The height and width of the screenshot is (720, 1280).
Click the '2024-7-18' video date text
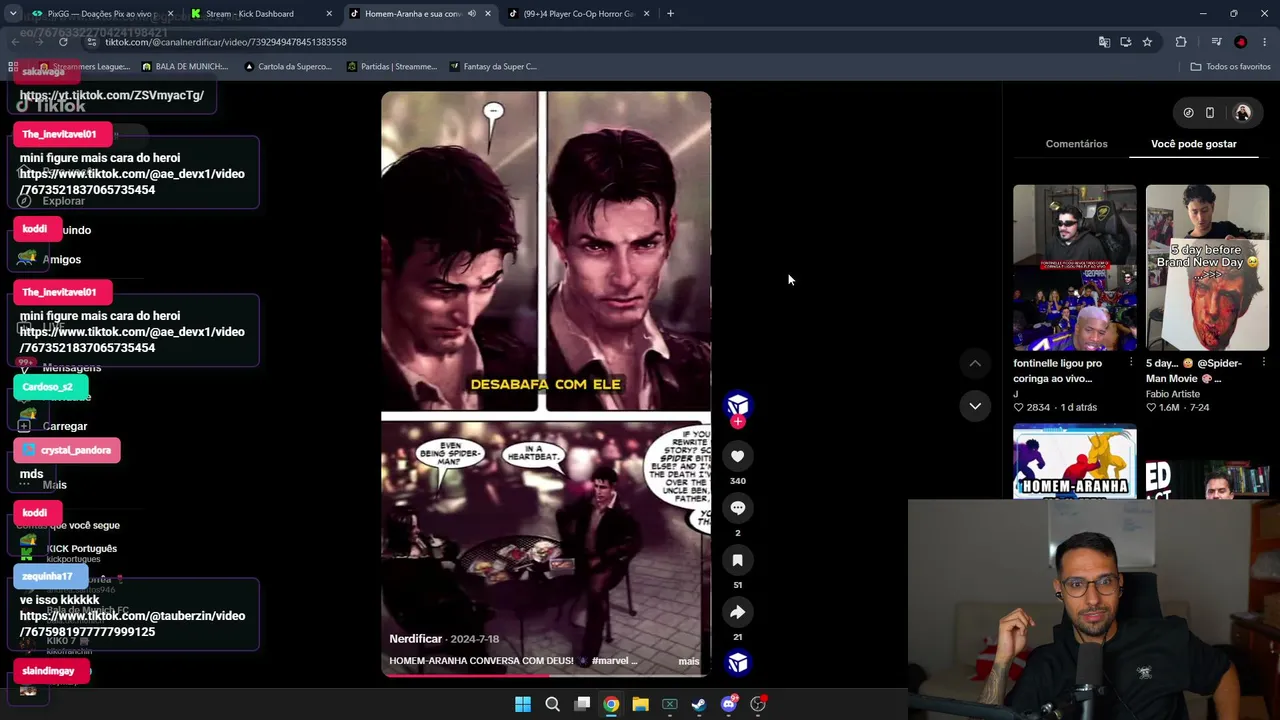point(475,639)
